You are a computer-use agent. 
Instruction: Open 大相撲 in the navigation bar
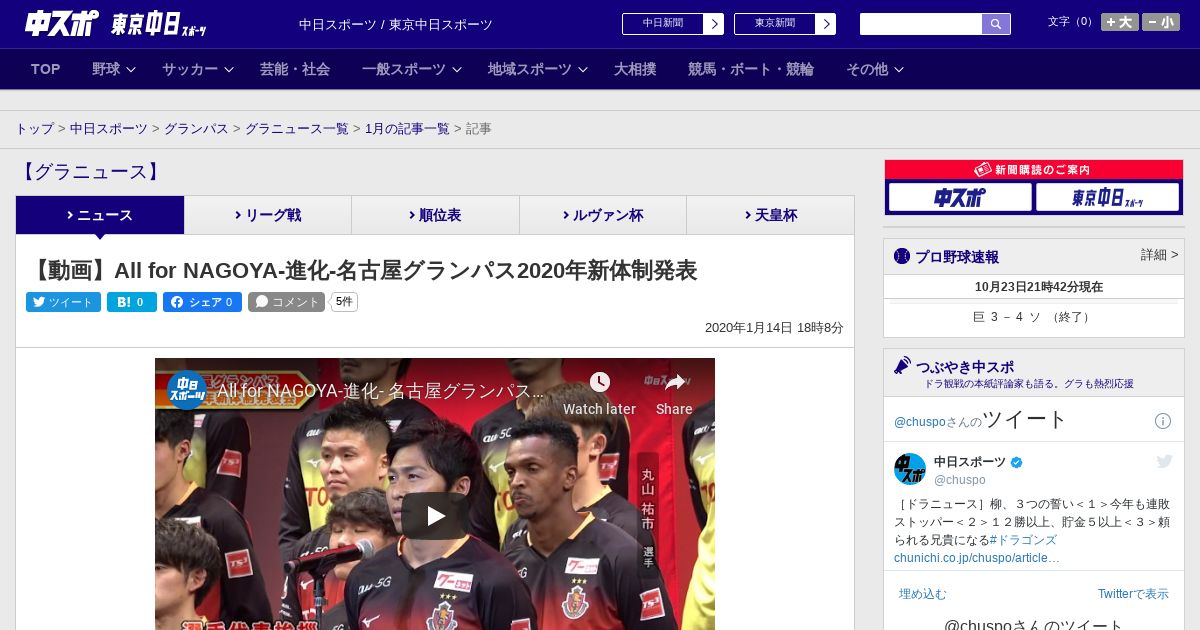point(635,69)
